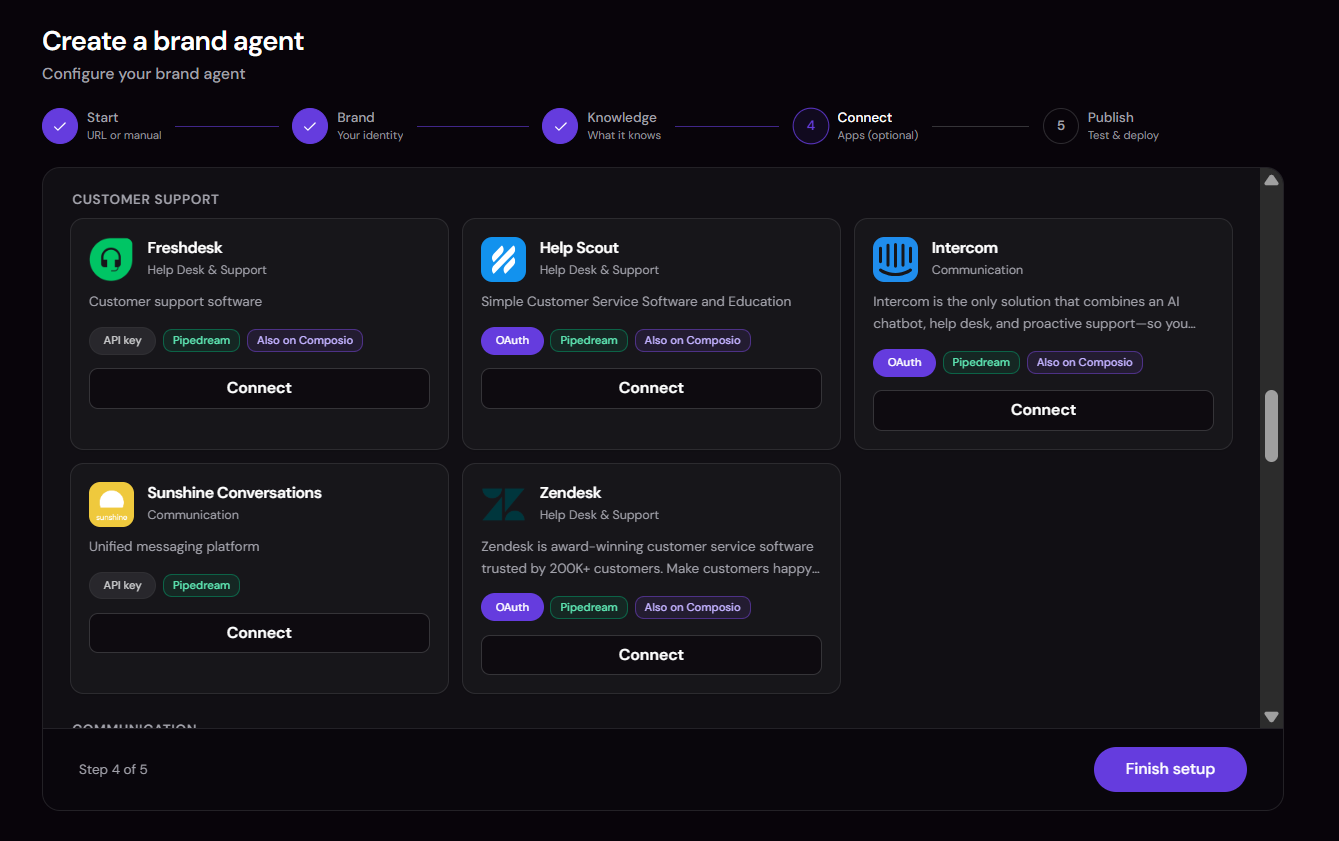This screenshot has height=841, width=1339.
Task: Click Help Scout's Simple Customer Service description
Action: (636, 302)
